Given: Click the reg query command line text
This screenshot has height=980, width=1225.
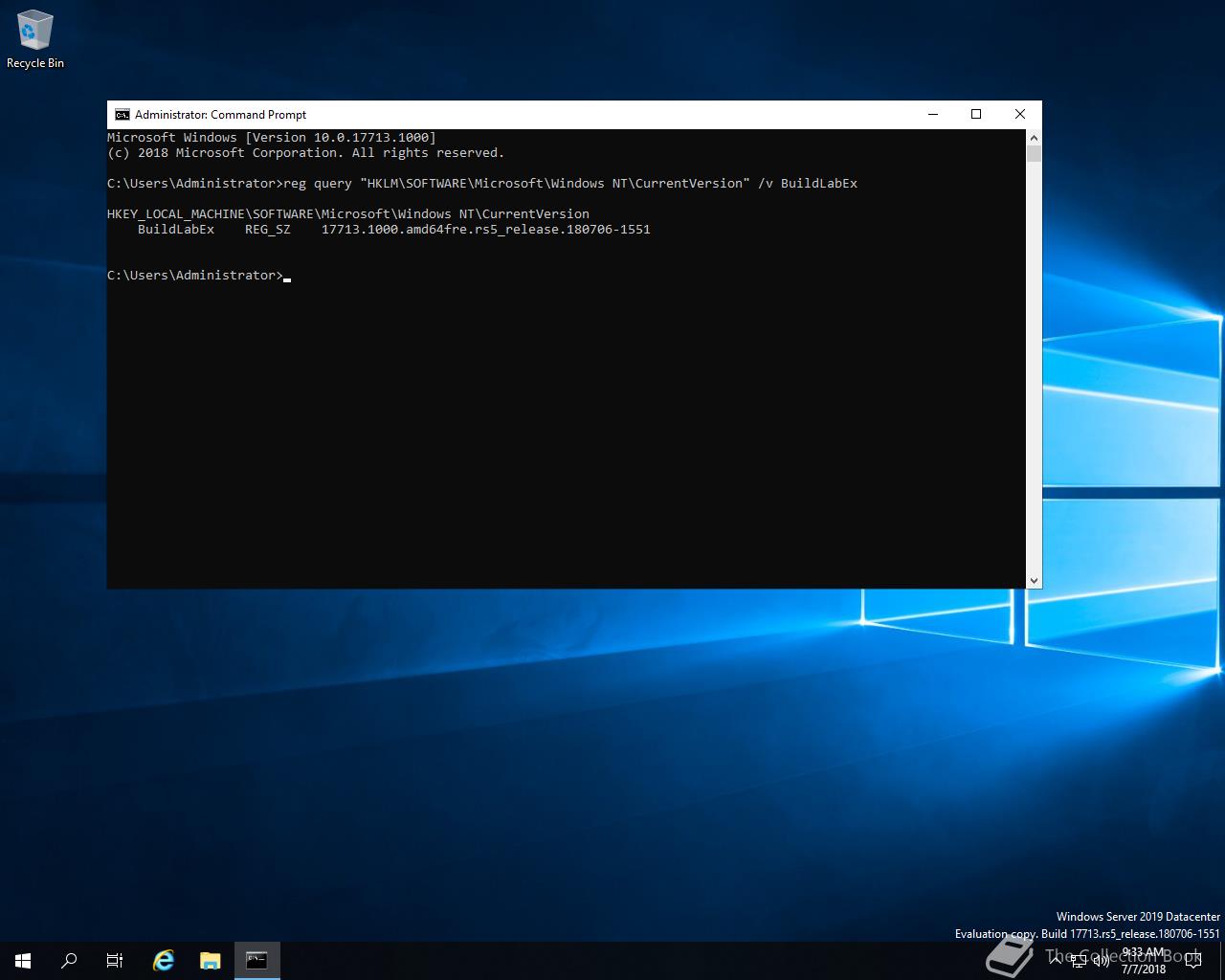Looking at the screenshot, I should coord(570,184).
